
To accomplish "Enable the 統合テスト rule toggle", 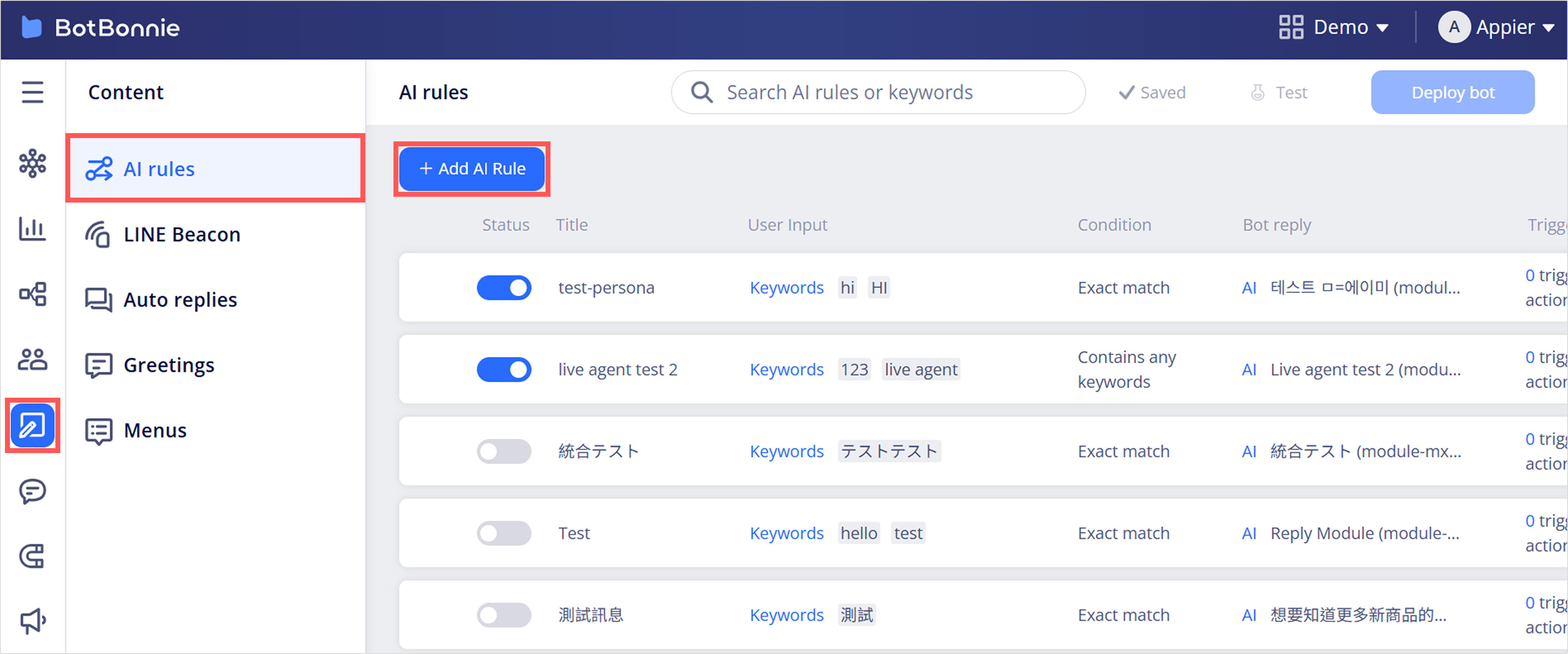I will pyautogui.click(x=503, y=451).
